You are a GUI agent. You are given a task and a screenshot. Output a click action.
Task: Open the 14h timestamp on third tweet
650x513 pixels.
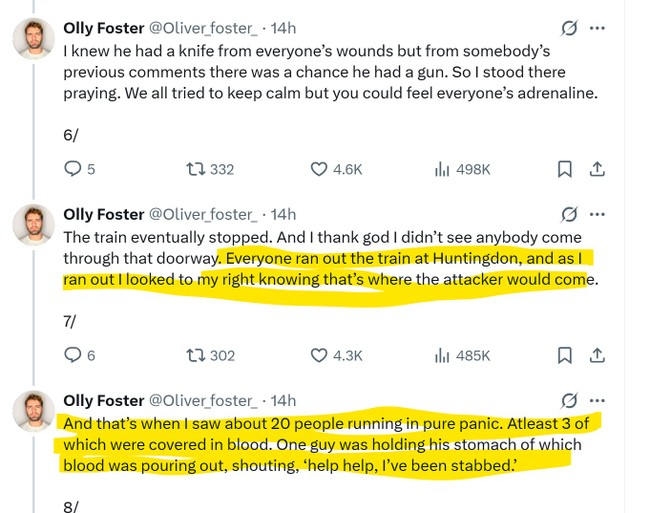click(283, 400)
